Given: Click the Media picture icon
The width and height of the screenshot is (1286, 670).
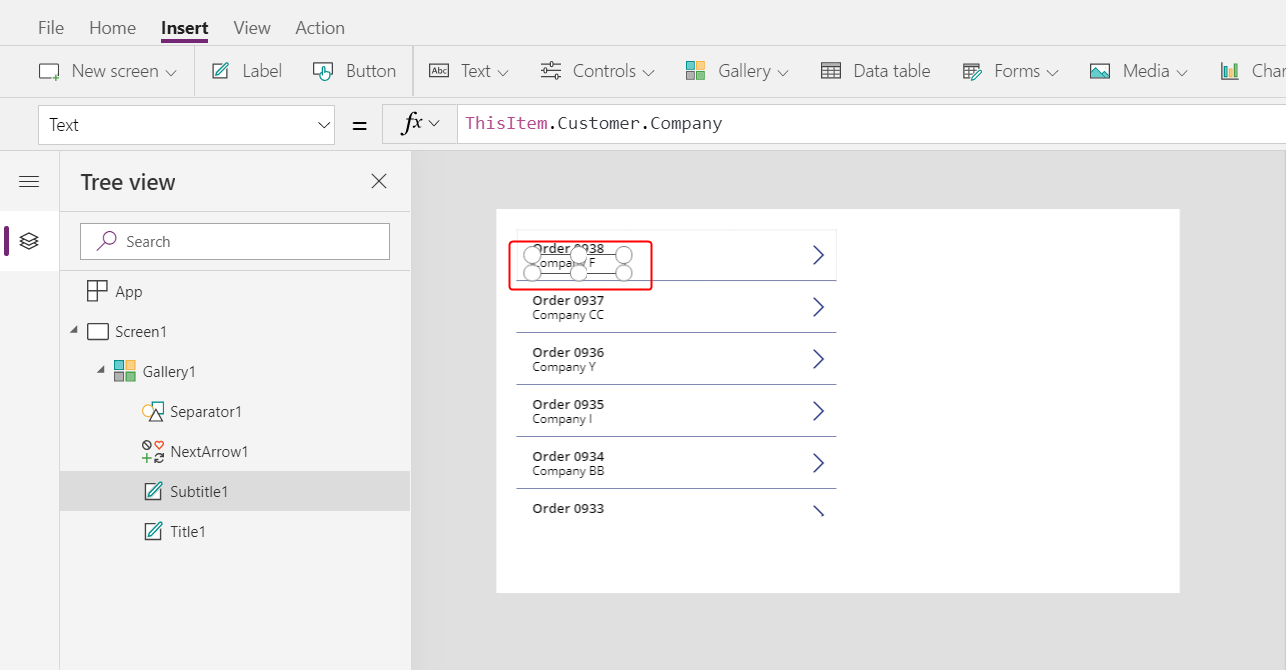Looking at the screenshot, I should click(1100, 71).
